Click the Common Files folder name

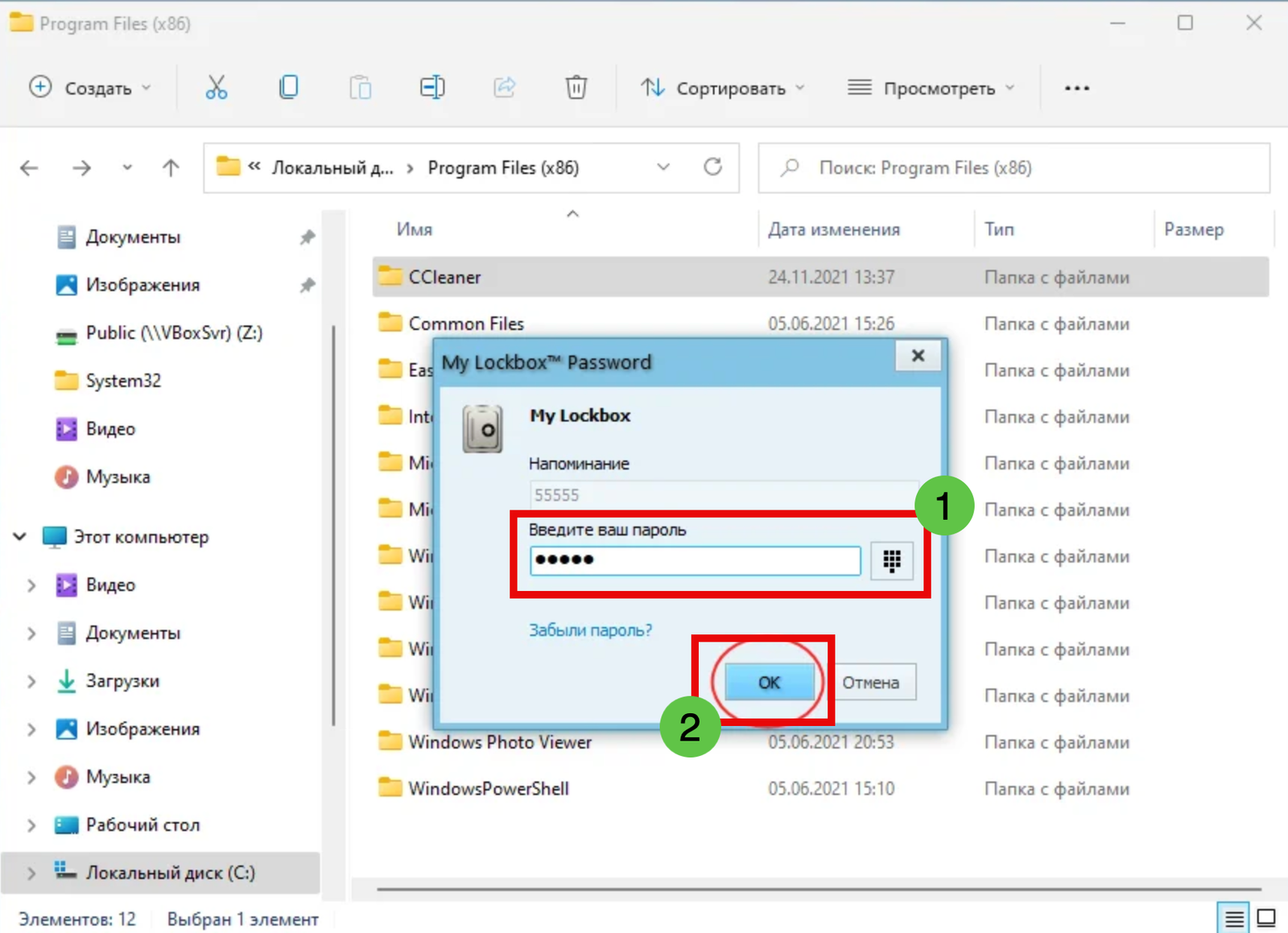point(466,324)
